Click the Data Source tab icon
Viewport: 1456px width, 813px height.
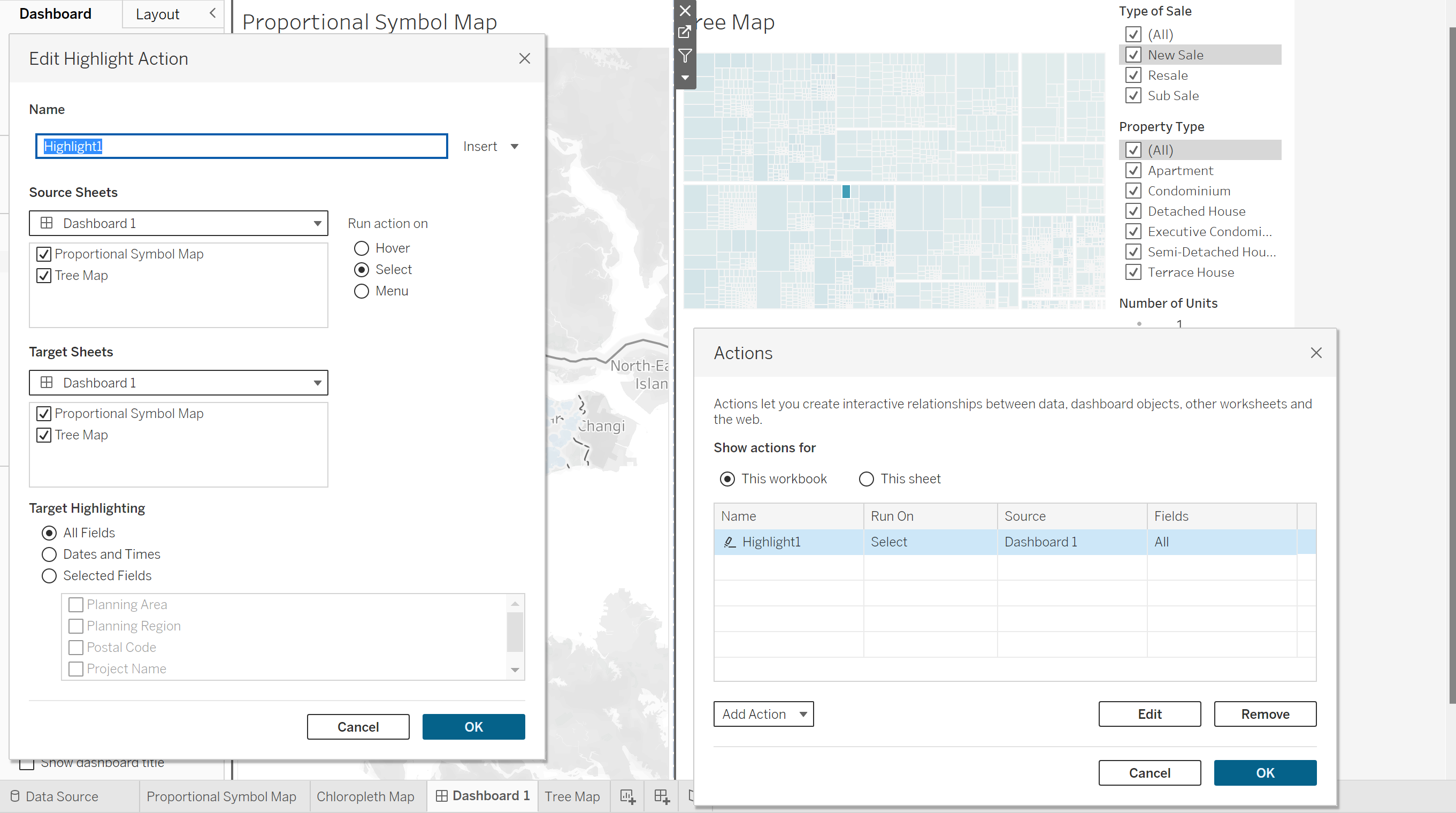pyautogui.click(x=16, y=796)
